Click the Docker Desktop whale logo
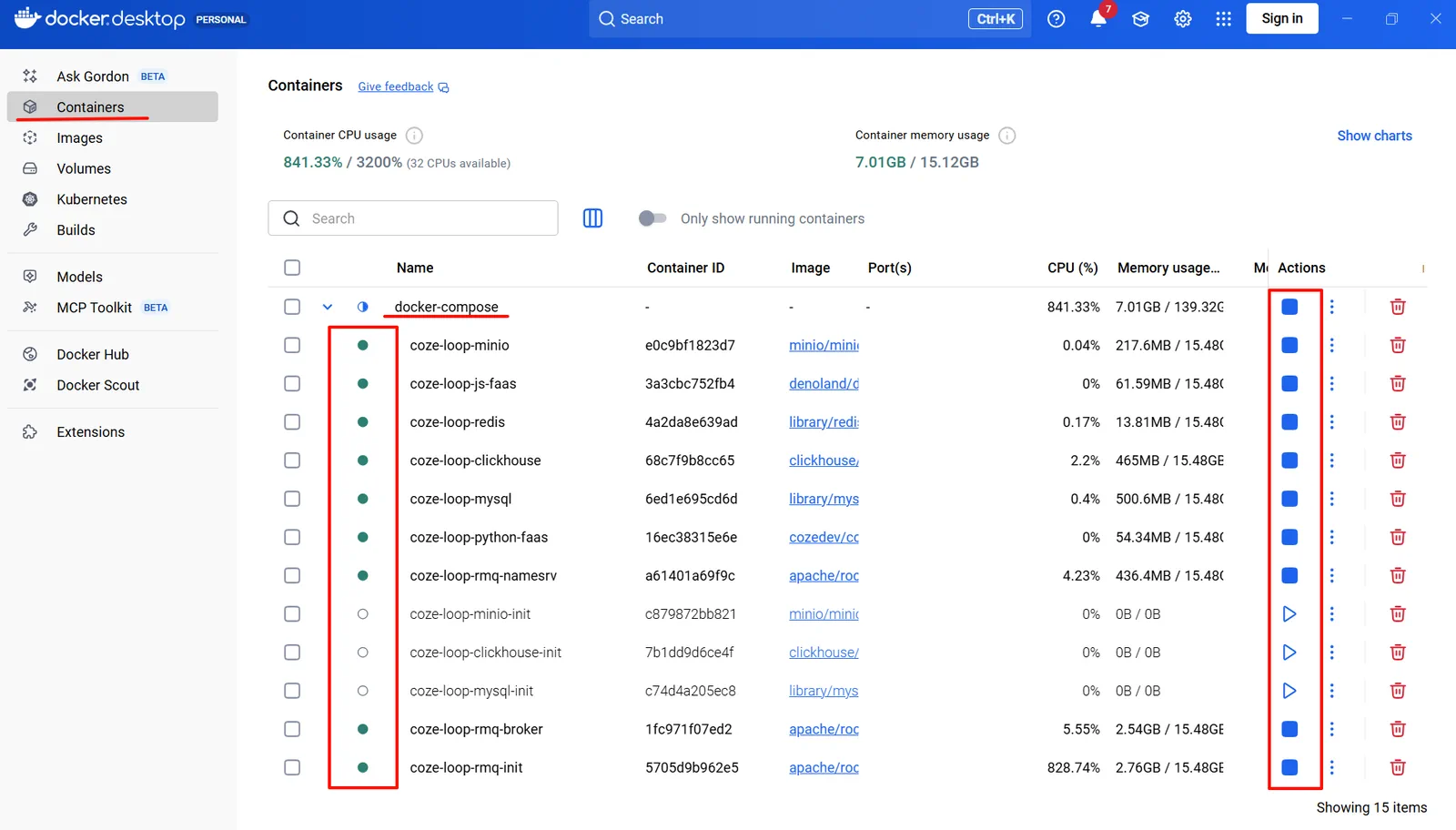The width and height of the screenshot is (1456, 830). point(27,18)
